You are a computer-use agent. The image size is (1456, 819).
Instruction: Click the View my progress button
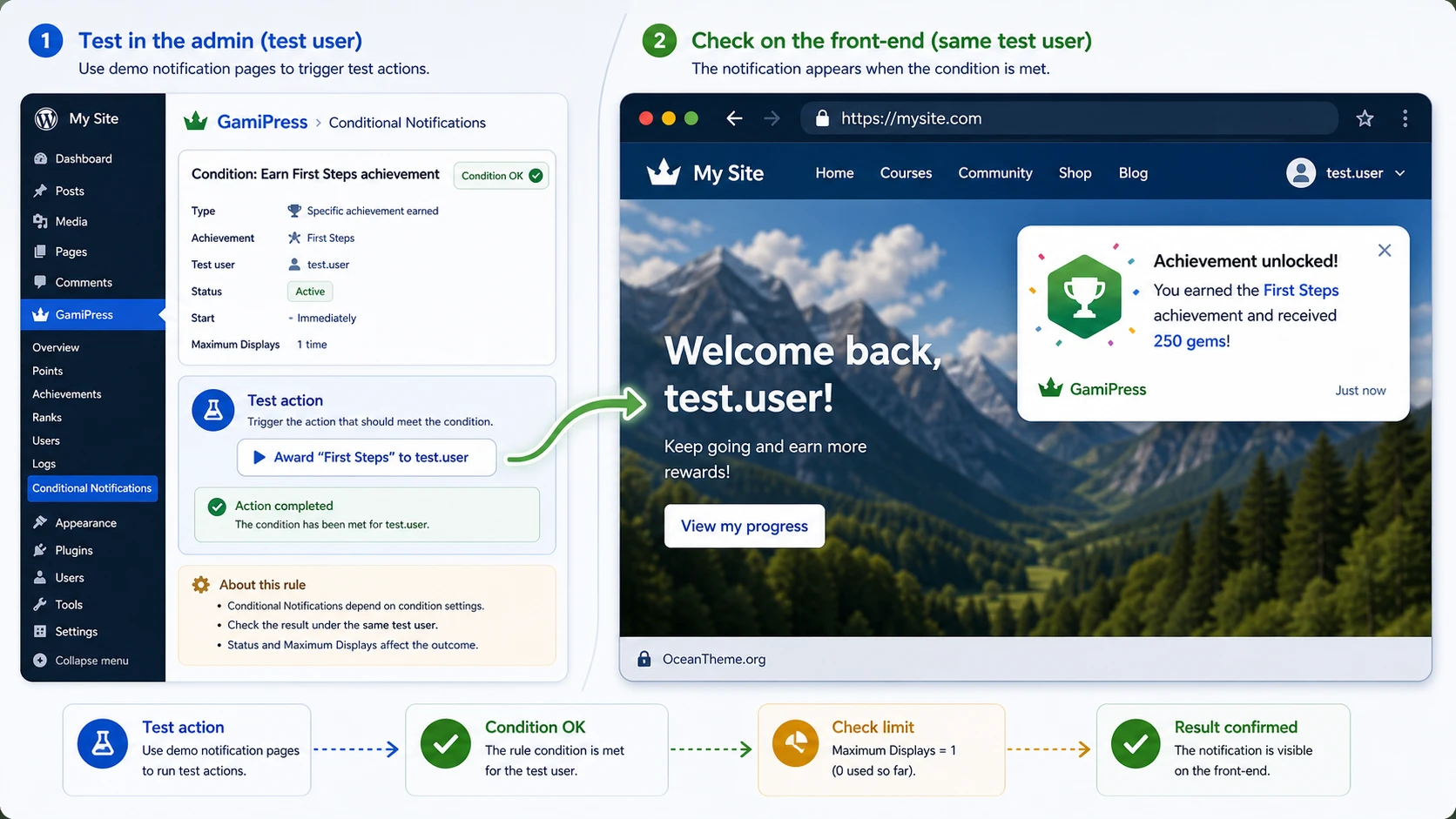click(745, 526)
